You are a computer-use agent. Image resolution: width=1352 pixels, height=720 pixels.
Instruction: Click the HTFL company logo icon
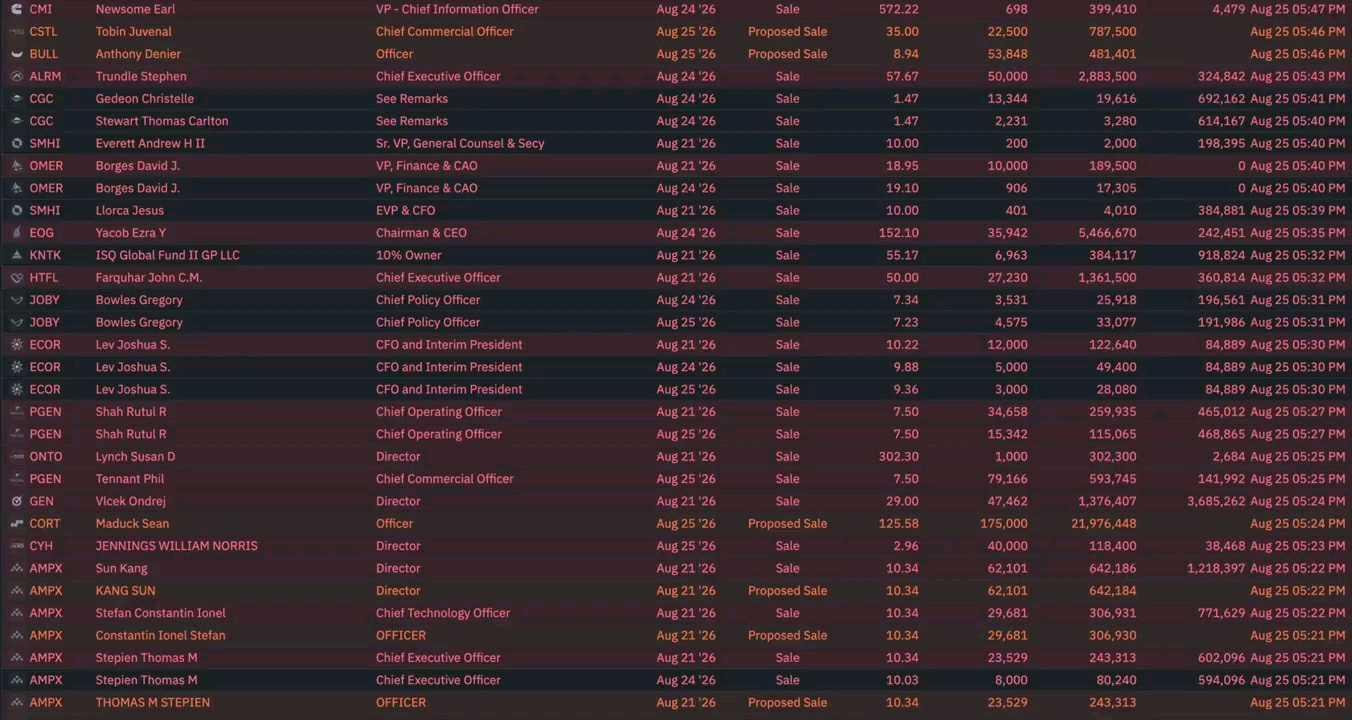pos(16,277)
